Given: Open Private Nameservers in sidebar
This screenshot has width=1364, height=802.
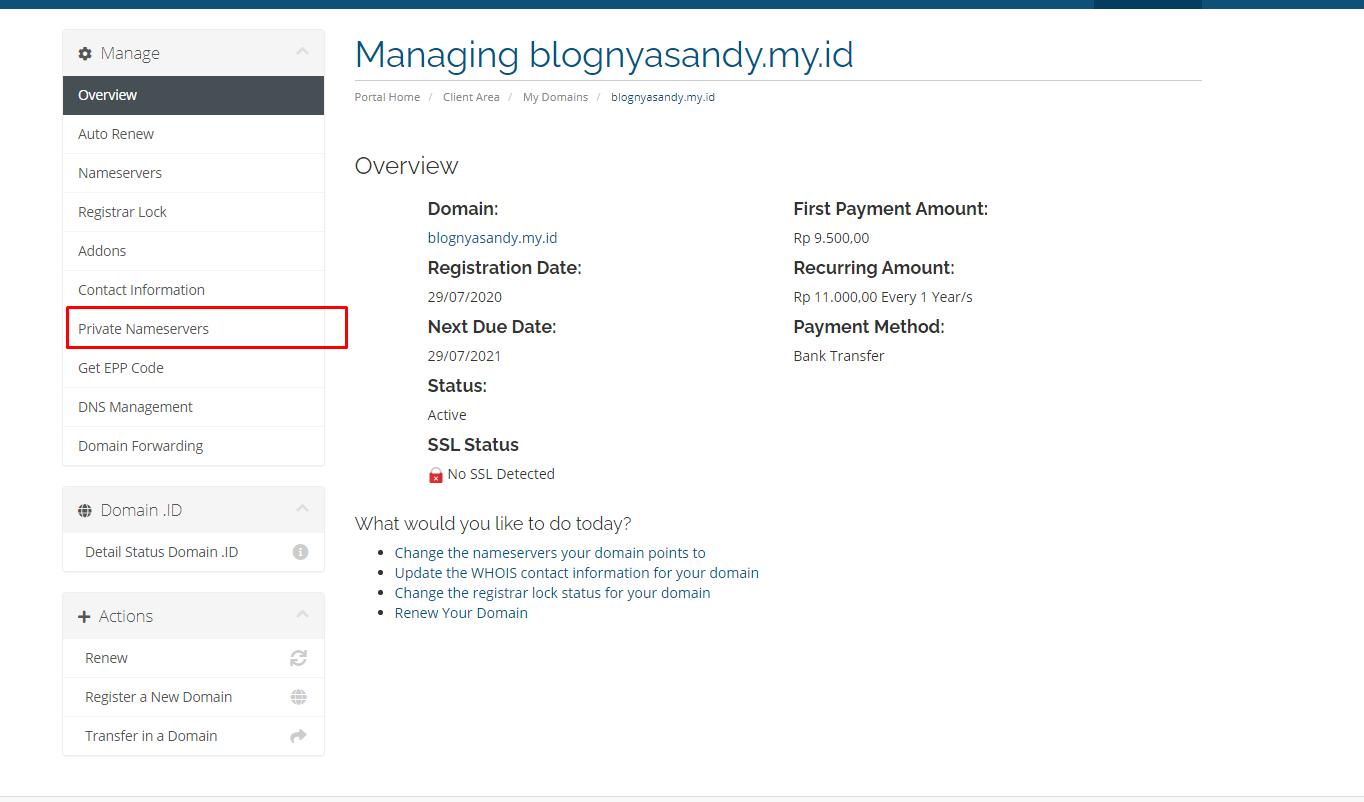Looking at the screenshot, I should pos(193,329).
